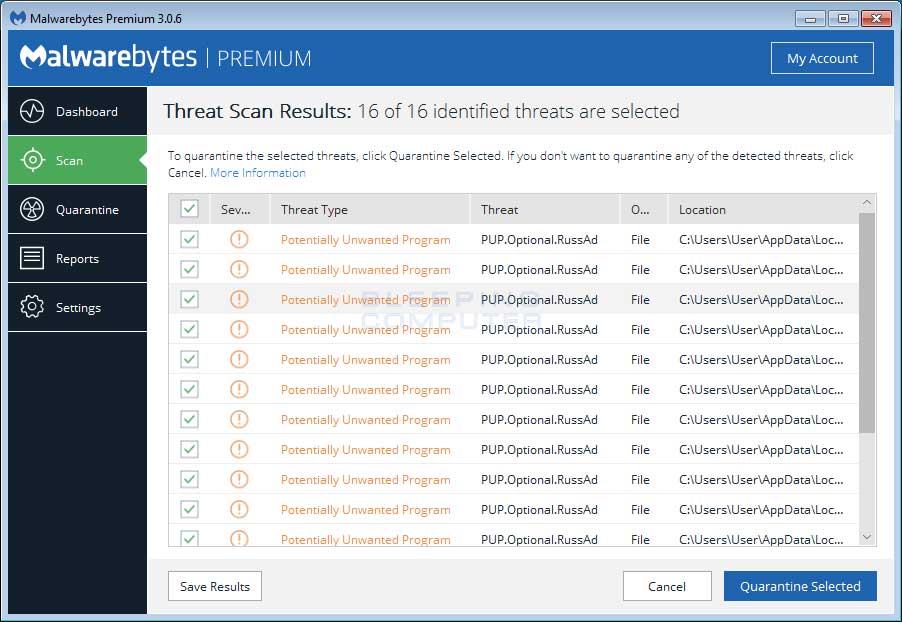The image size is (902, 622).
Task: Open Malwarebytes Settings
Action: tap(77, 307)
